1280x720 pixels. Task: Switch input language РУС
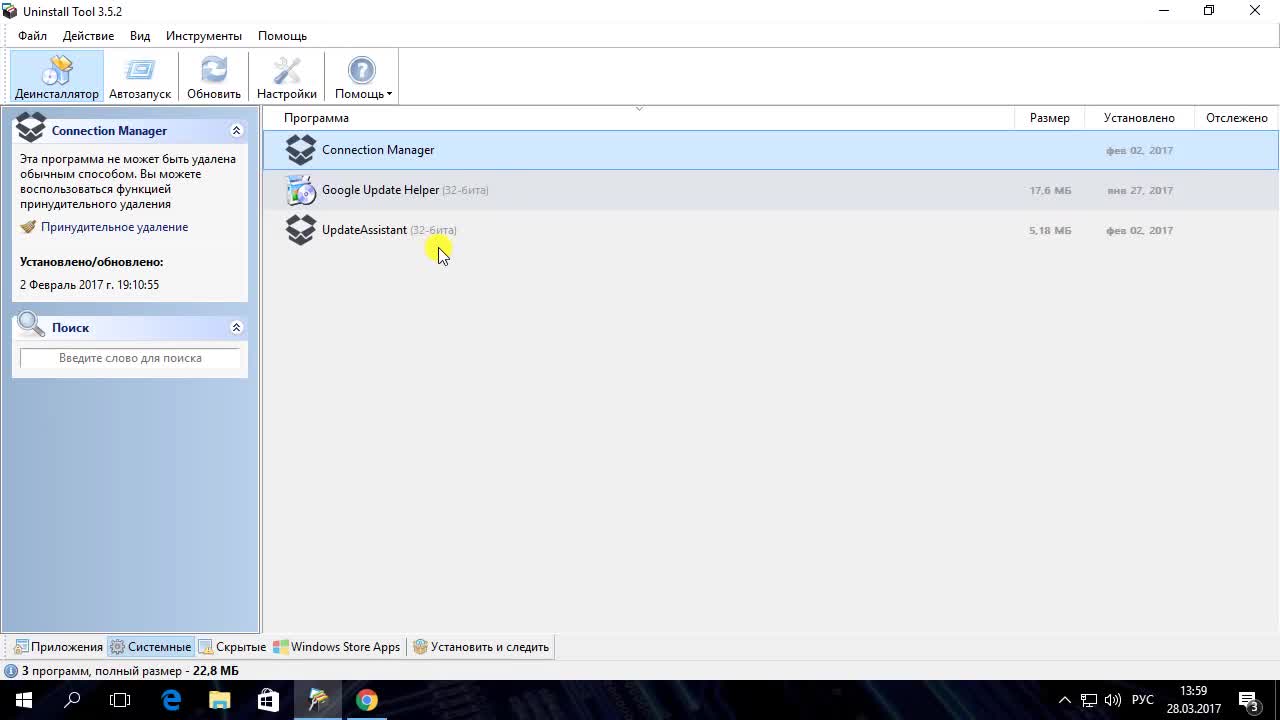coord(1143,700)
